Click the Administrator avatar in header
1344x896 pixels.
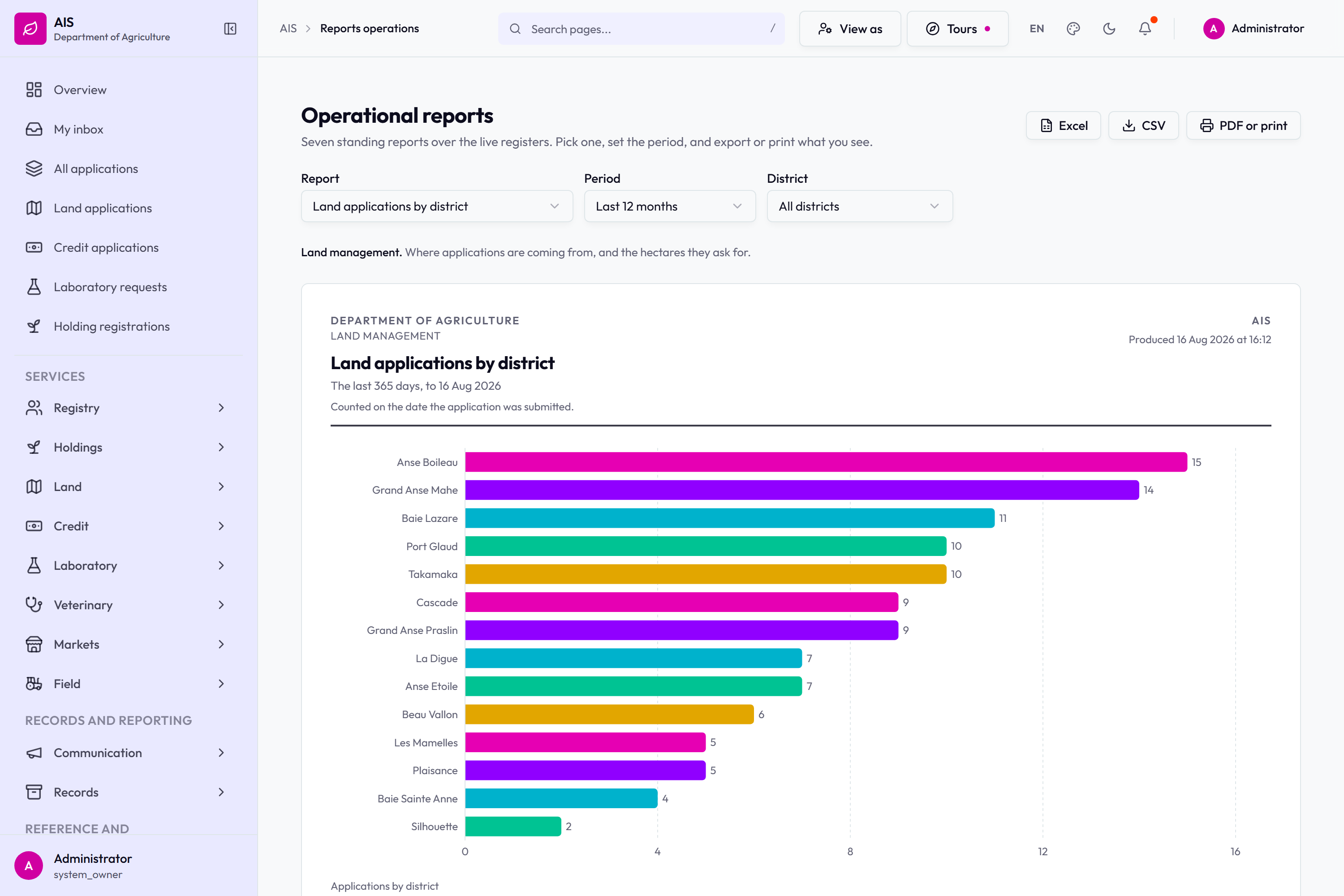(1213, 29)
